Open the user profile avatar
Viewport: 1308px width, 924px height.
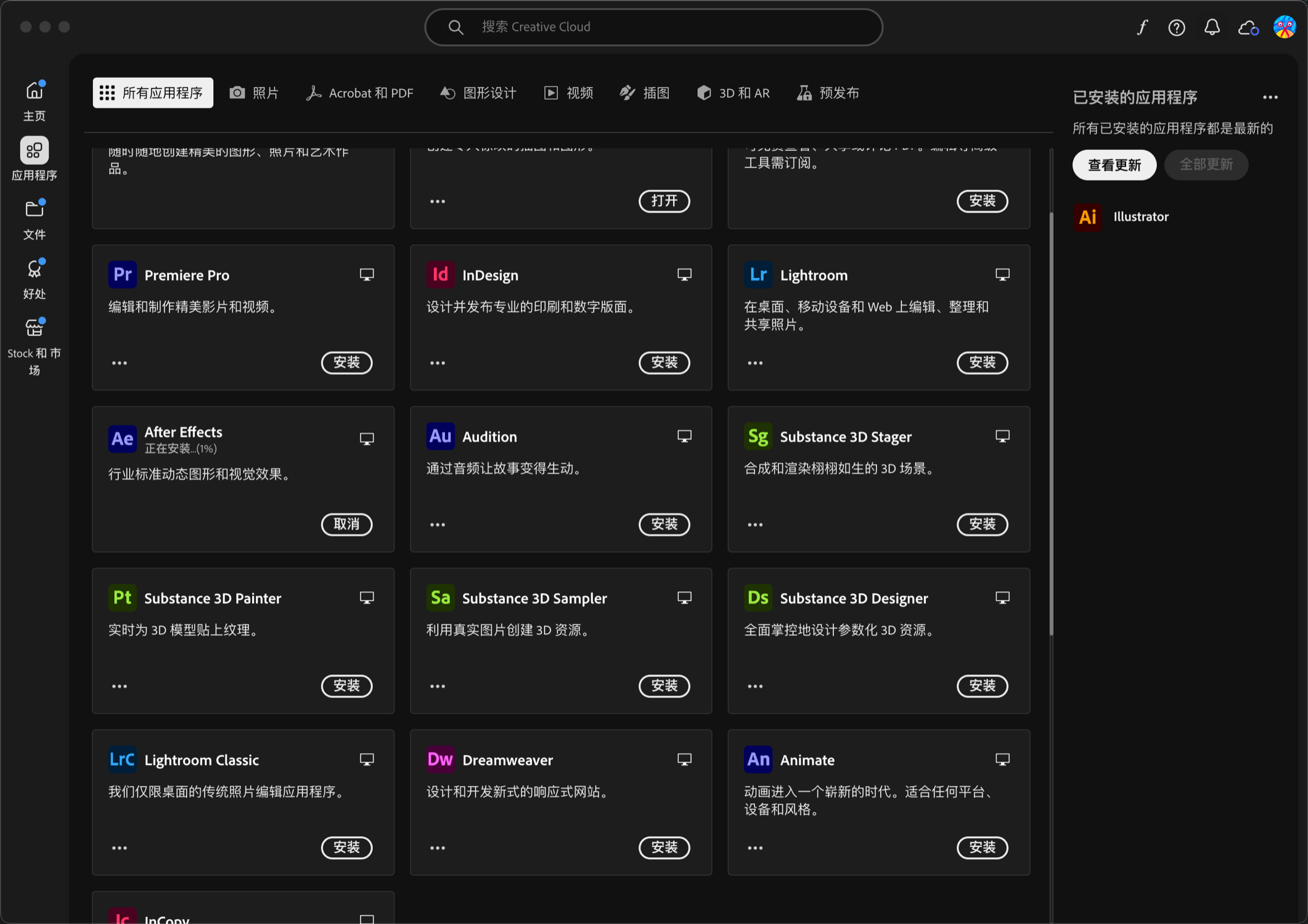tap(1285, 27)
